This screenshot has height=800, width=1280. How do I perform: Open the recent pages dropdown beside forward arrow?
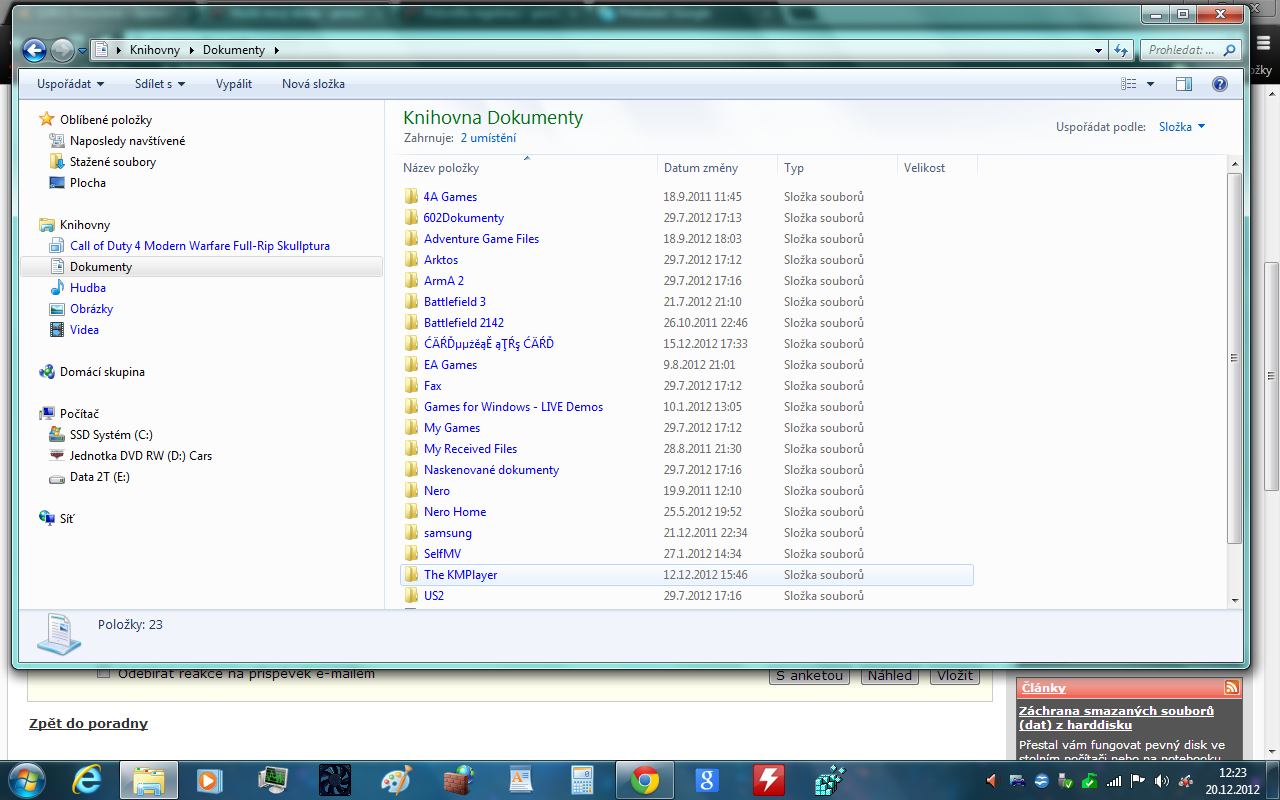(82, 51)
